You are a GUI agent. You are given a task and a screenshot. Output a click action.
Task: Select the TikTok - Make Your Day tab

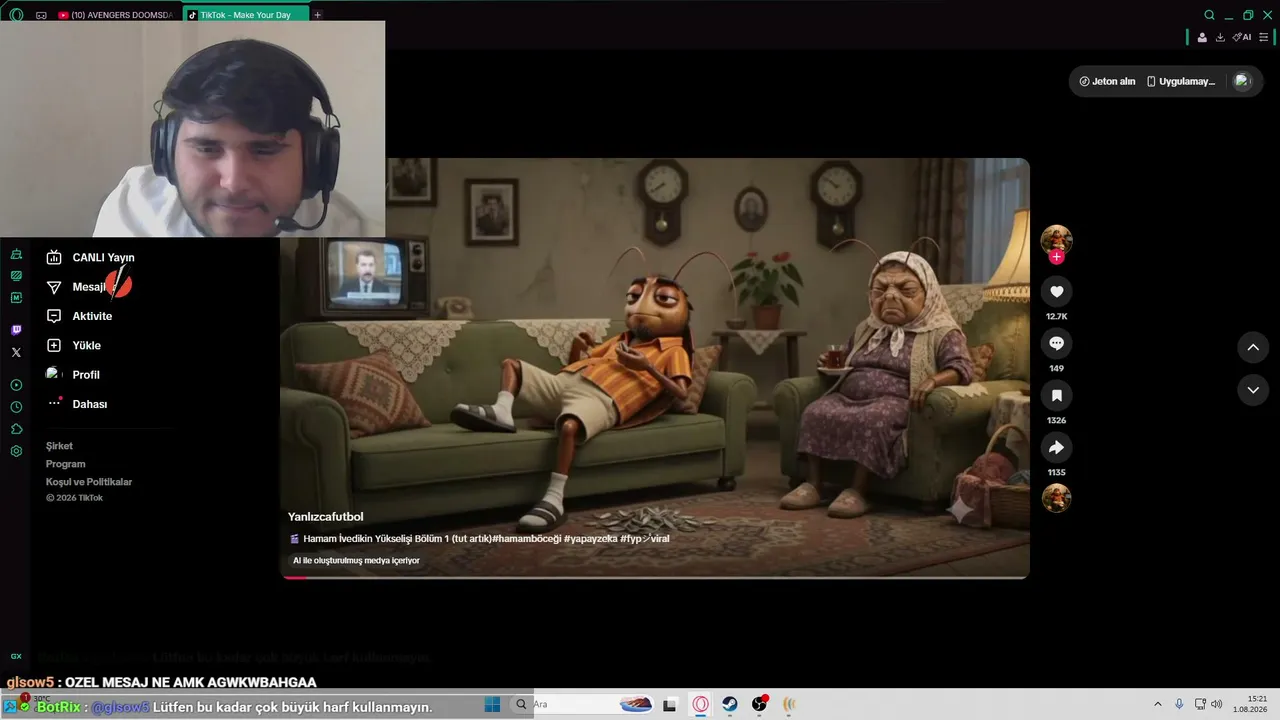pos(246,15)
